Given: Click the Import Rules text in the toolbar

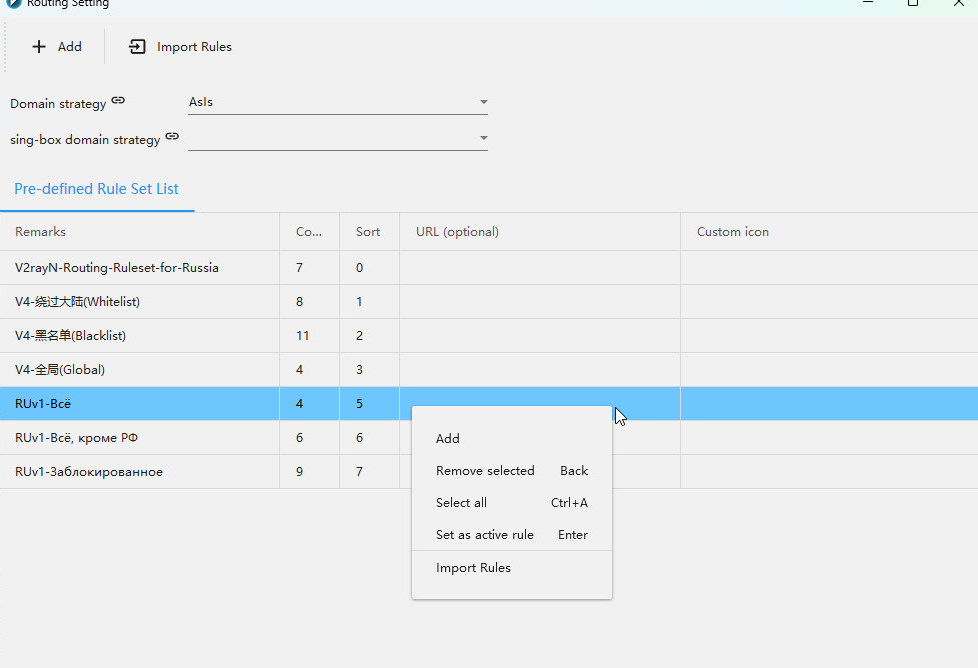Looking at the screenshot, I should tap(194, 47).
